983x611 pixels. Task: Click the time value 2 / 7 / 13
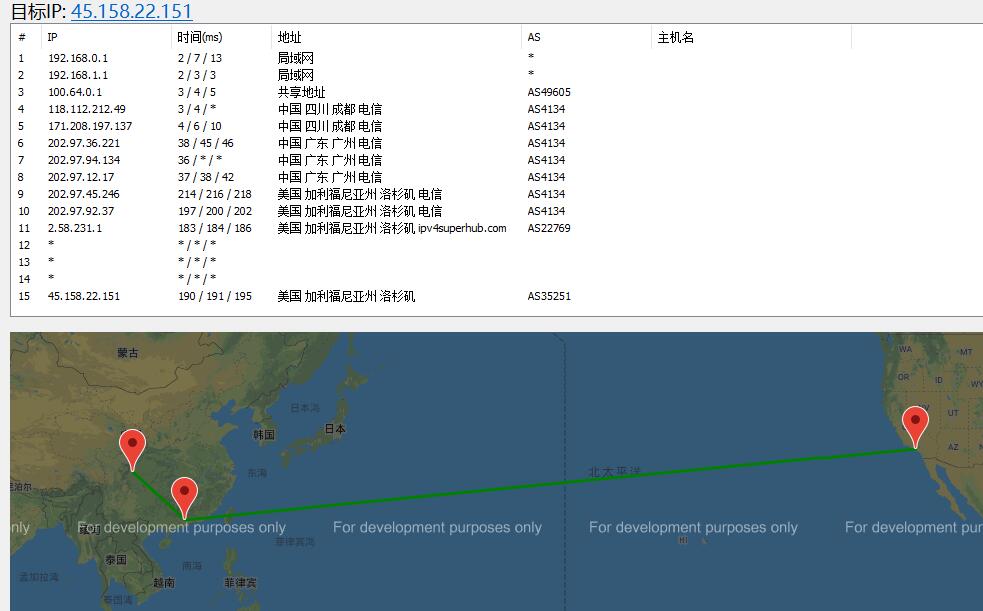pyautogui.click(x=199, y=58)
